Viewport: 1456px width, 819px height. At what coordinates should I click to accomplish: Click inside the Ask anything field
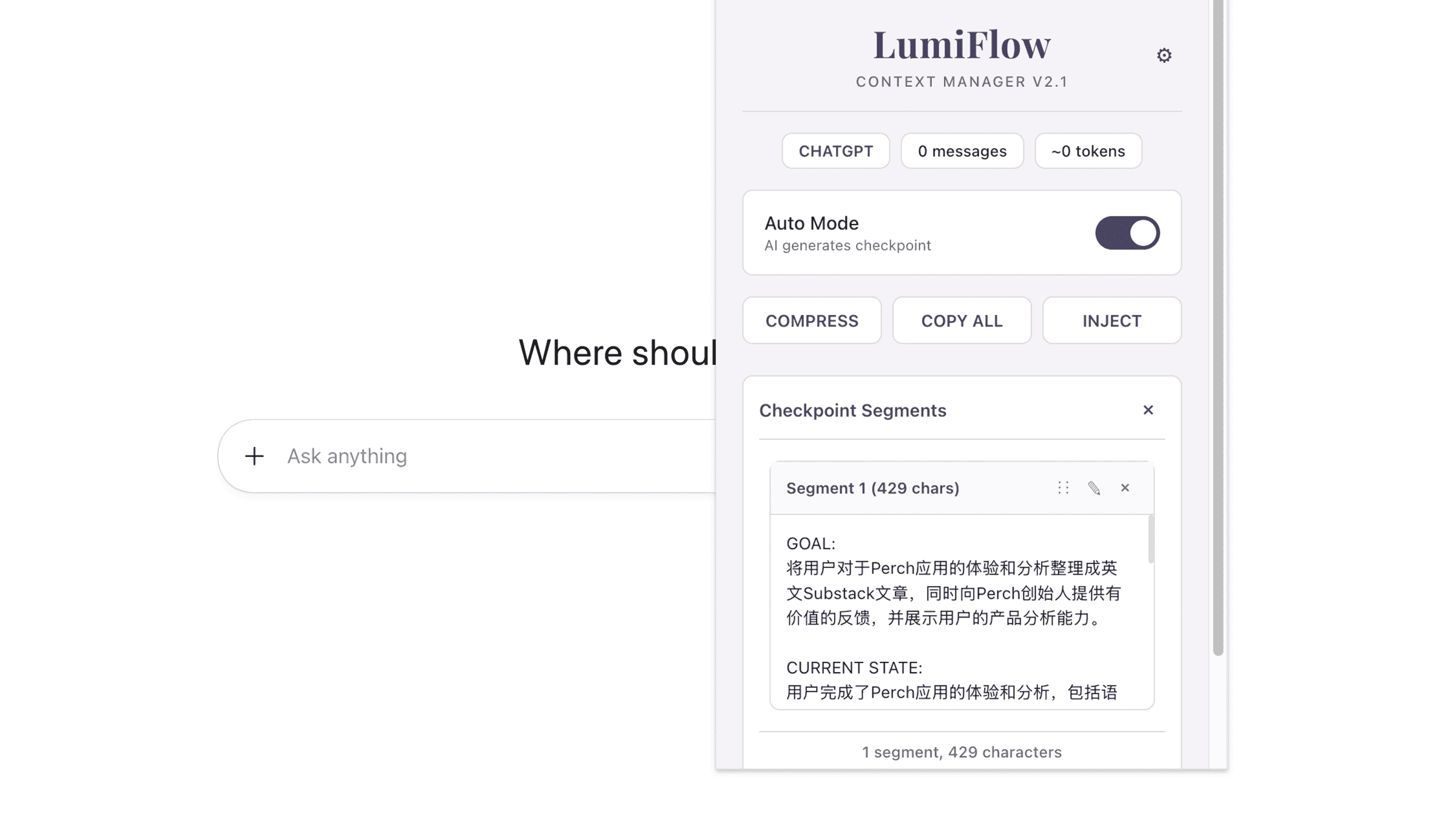coord(425,456)
